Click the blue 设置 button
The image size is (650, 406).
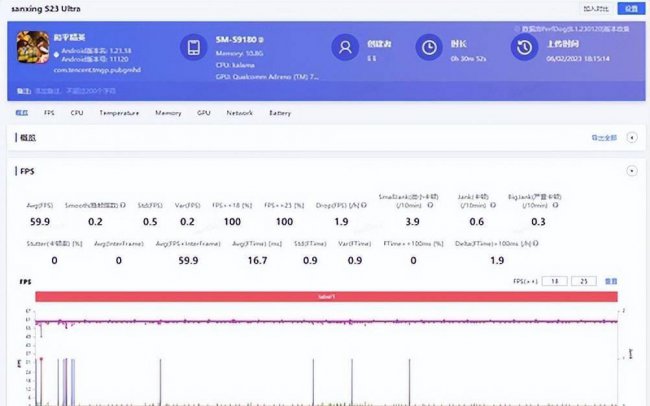631,8
